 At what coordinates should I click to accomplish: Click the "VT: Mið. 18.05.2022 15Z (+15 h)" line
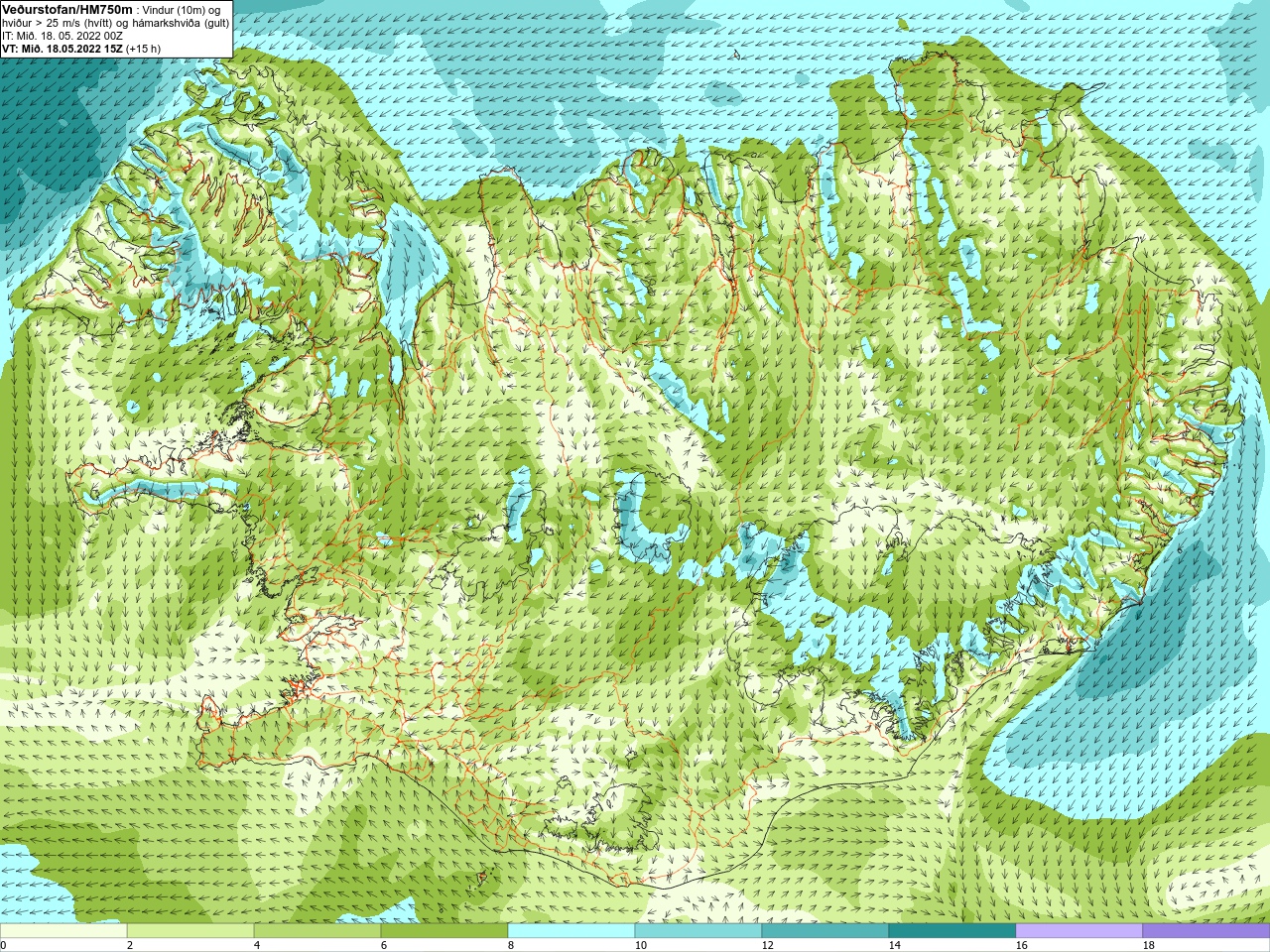click(x=81, y=49)
